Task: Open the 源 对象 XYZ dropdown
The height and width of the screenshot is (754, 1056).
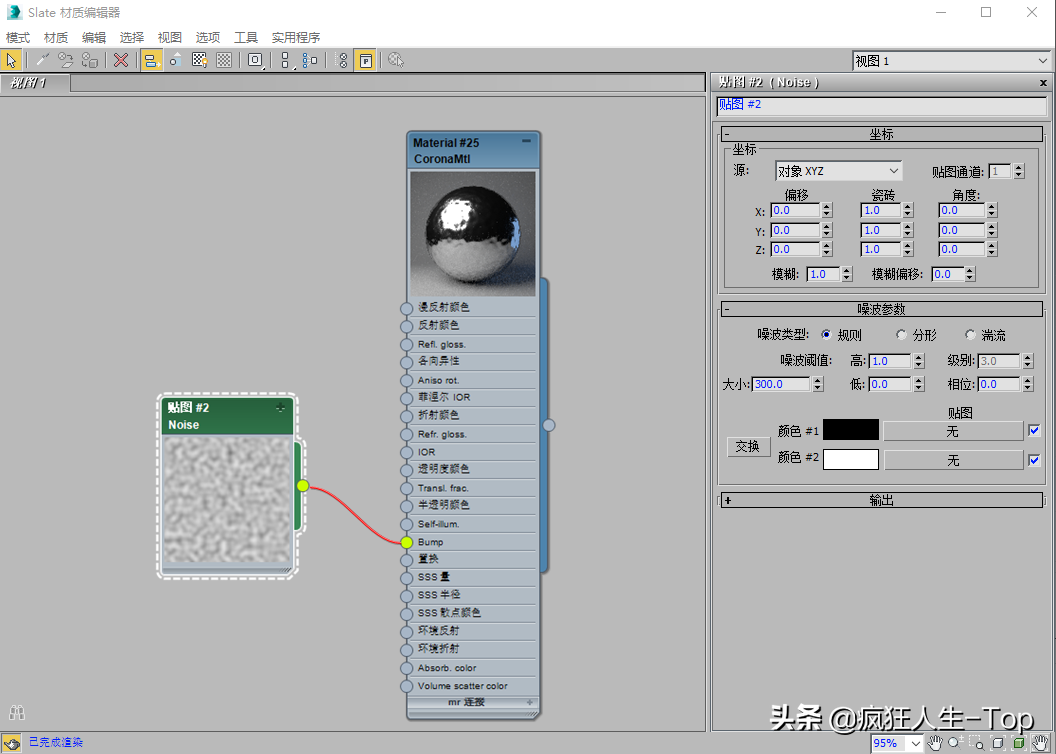Action: click(838, 171)
